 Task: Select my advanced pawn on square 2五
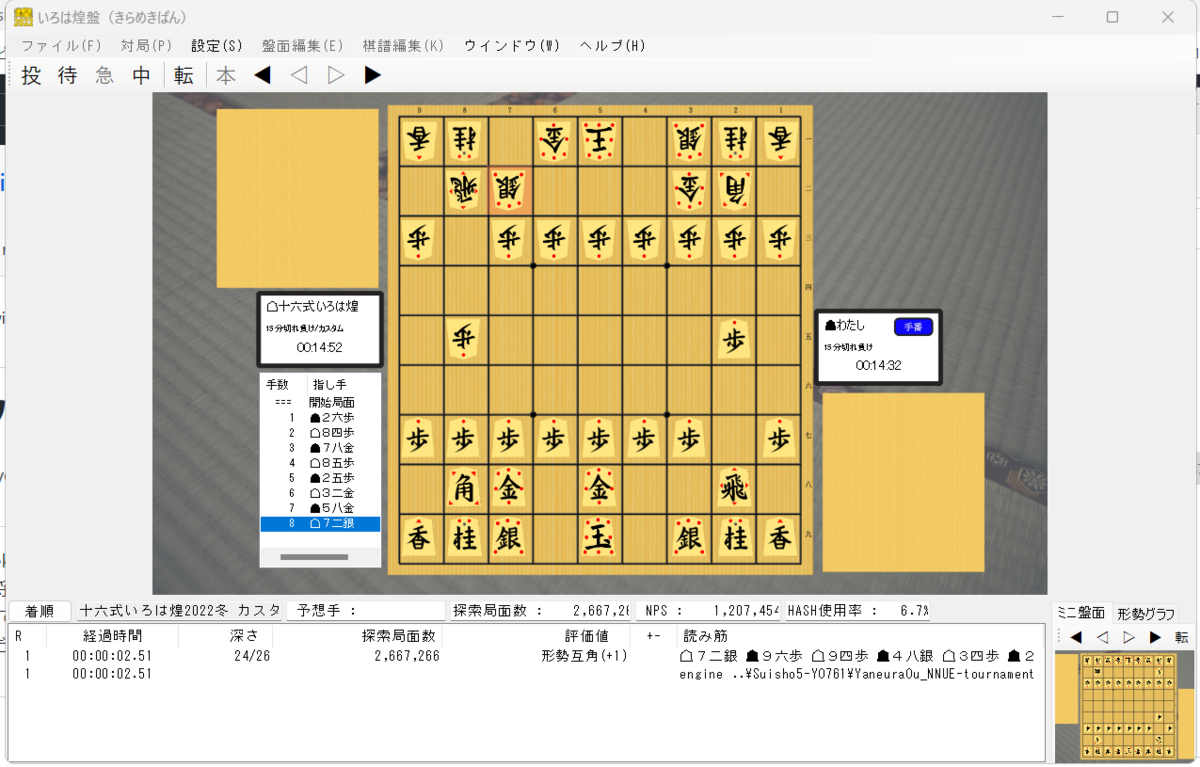735,339
